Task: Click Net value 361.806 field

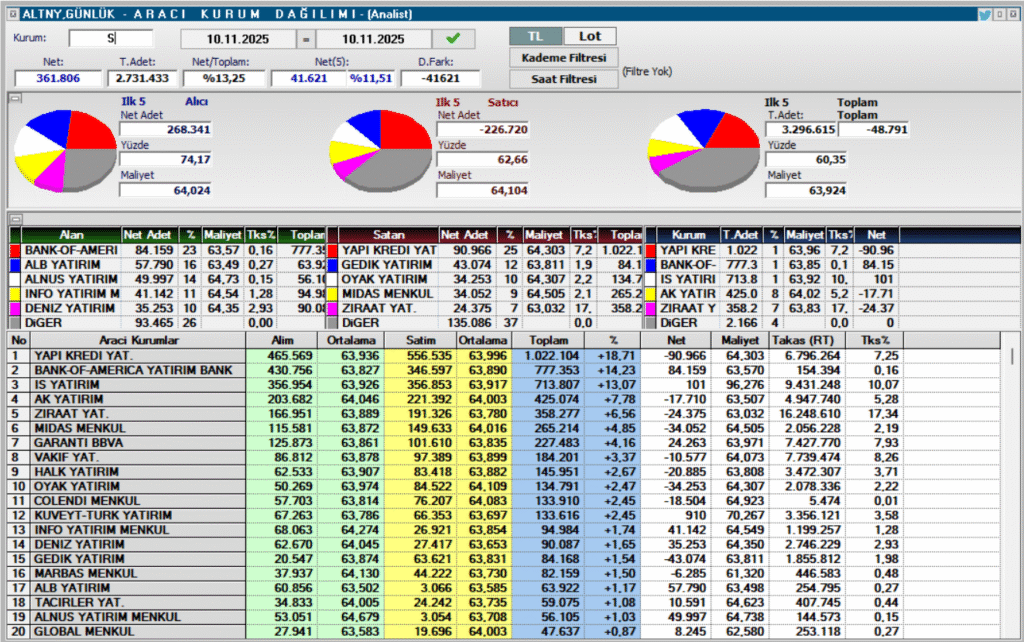Action: click(58, 78)
